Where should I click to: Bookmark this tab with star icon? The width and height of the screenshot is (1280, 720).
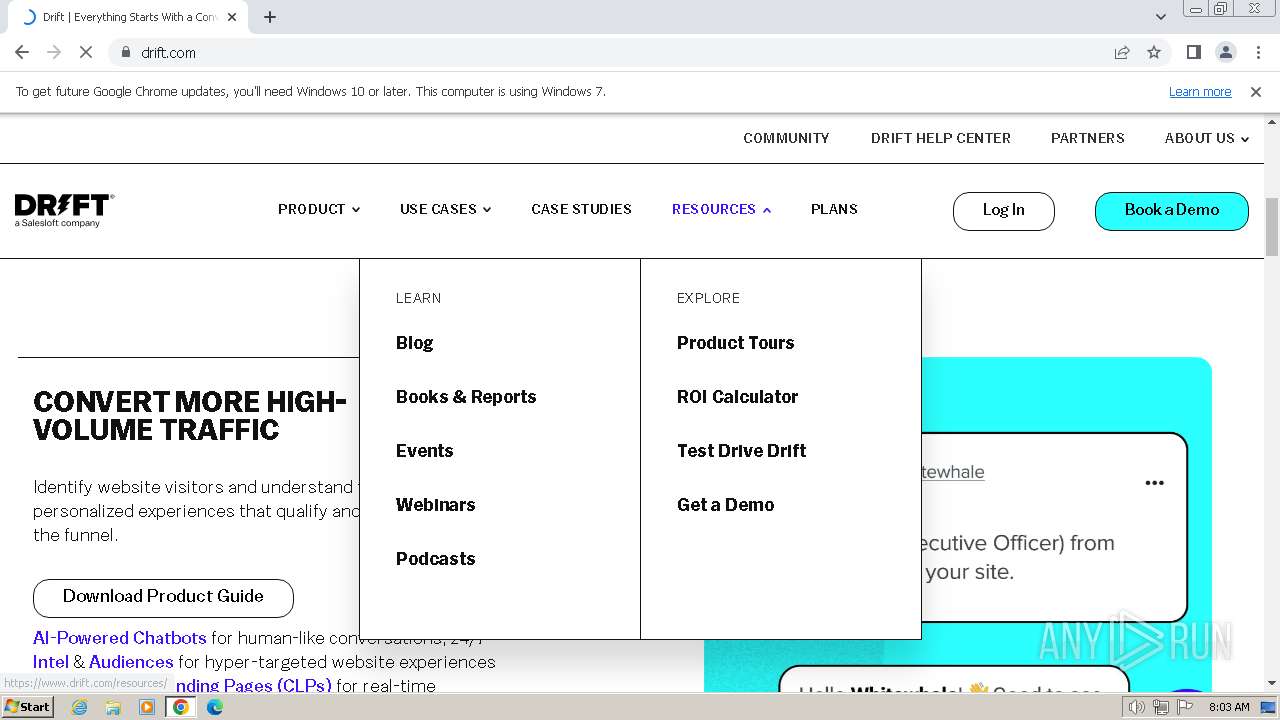click(1154, 52)
